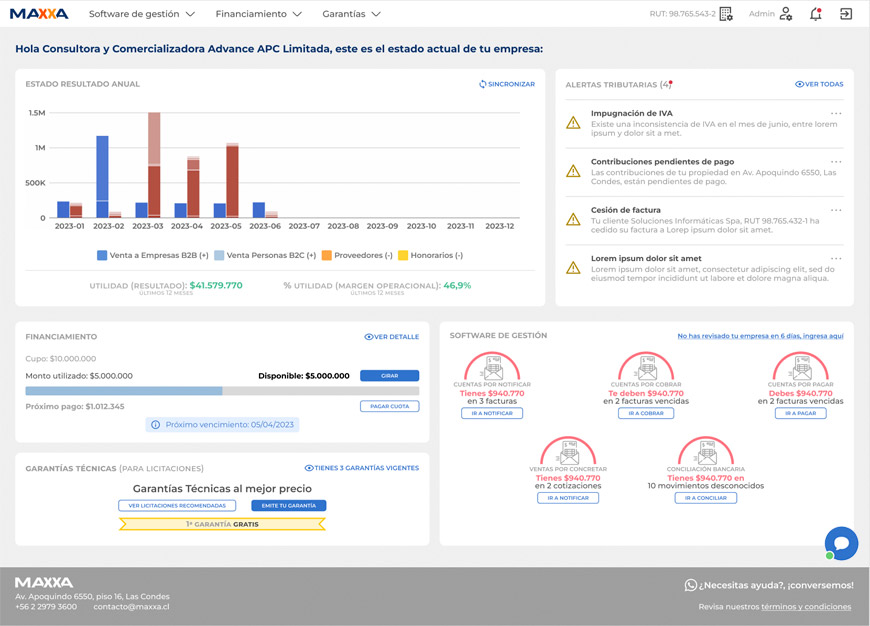
Task: Click the Admin label in header
Action: [761, 14]
